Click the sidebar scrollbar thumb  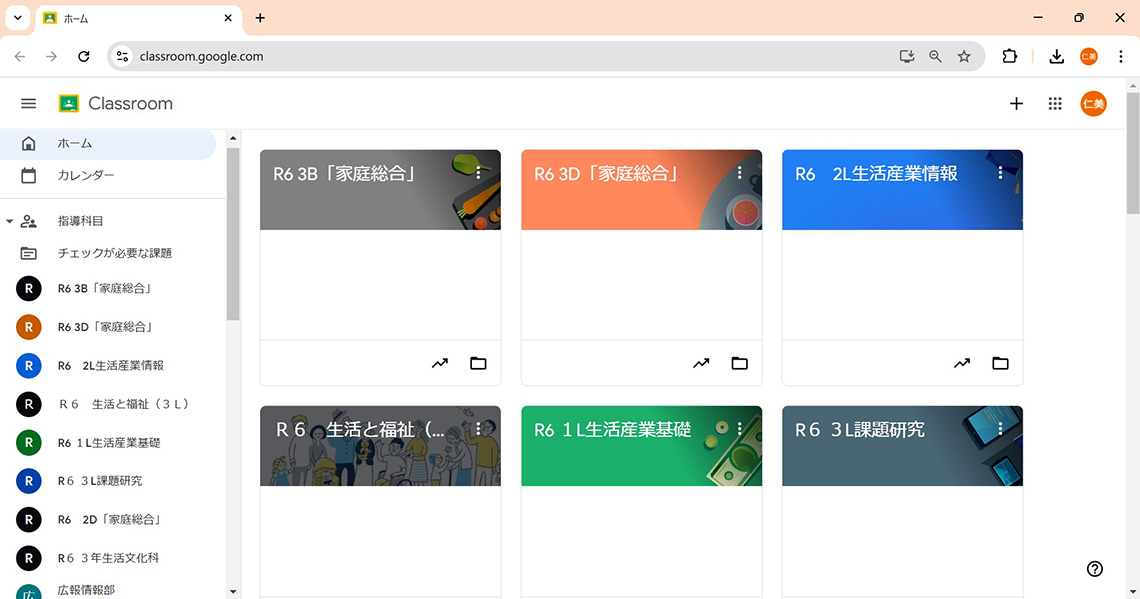233,234
